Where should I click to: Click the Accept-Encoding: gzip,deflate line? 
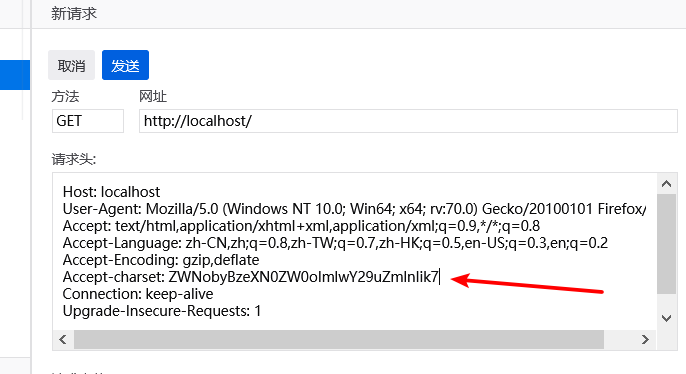point(161,260)
